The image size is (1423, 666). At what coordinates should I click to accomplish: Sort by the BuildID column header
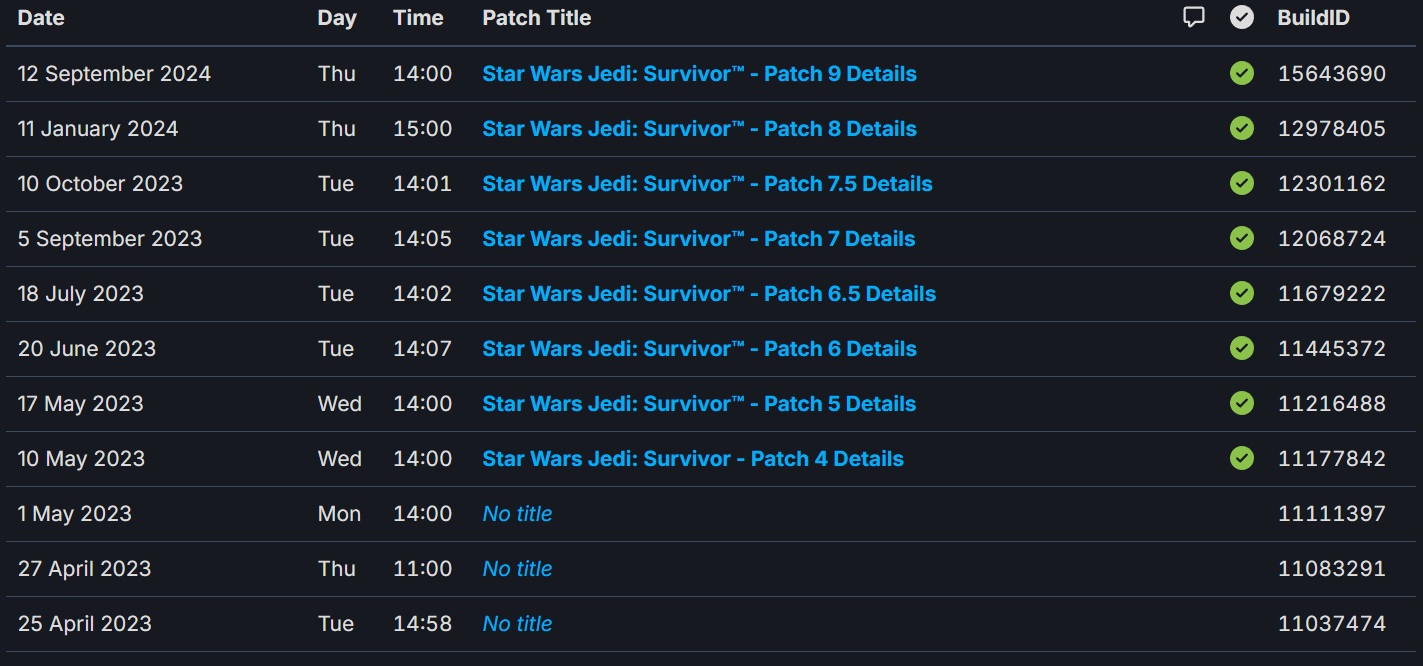pyautogui.click(x=1313, y=18)
